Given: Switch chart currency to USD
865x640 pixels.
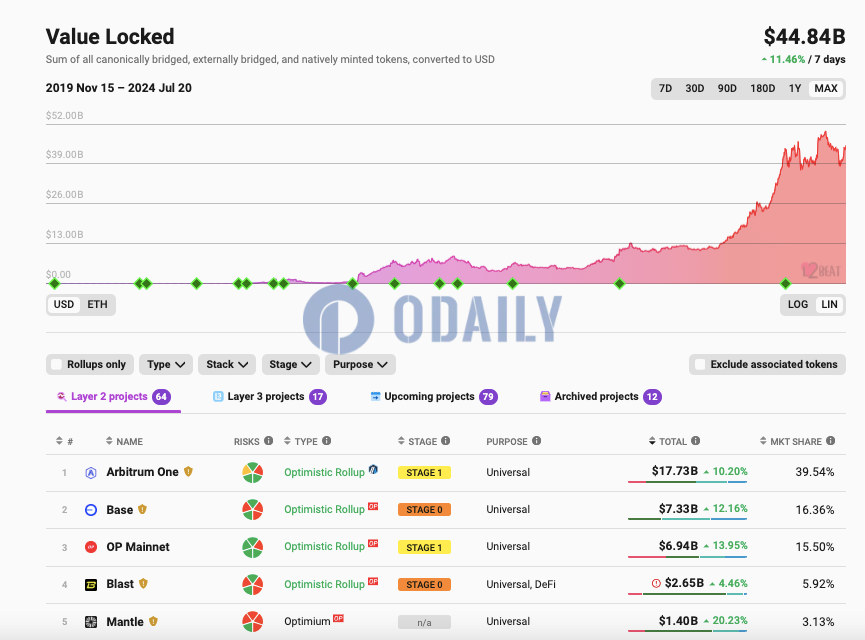Looking at the screenshot, I should click(64, 304).
